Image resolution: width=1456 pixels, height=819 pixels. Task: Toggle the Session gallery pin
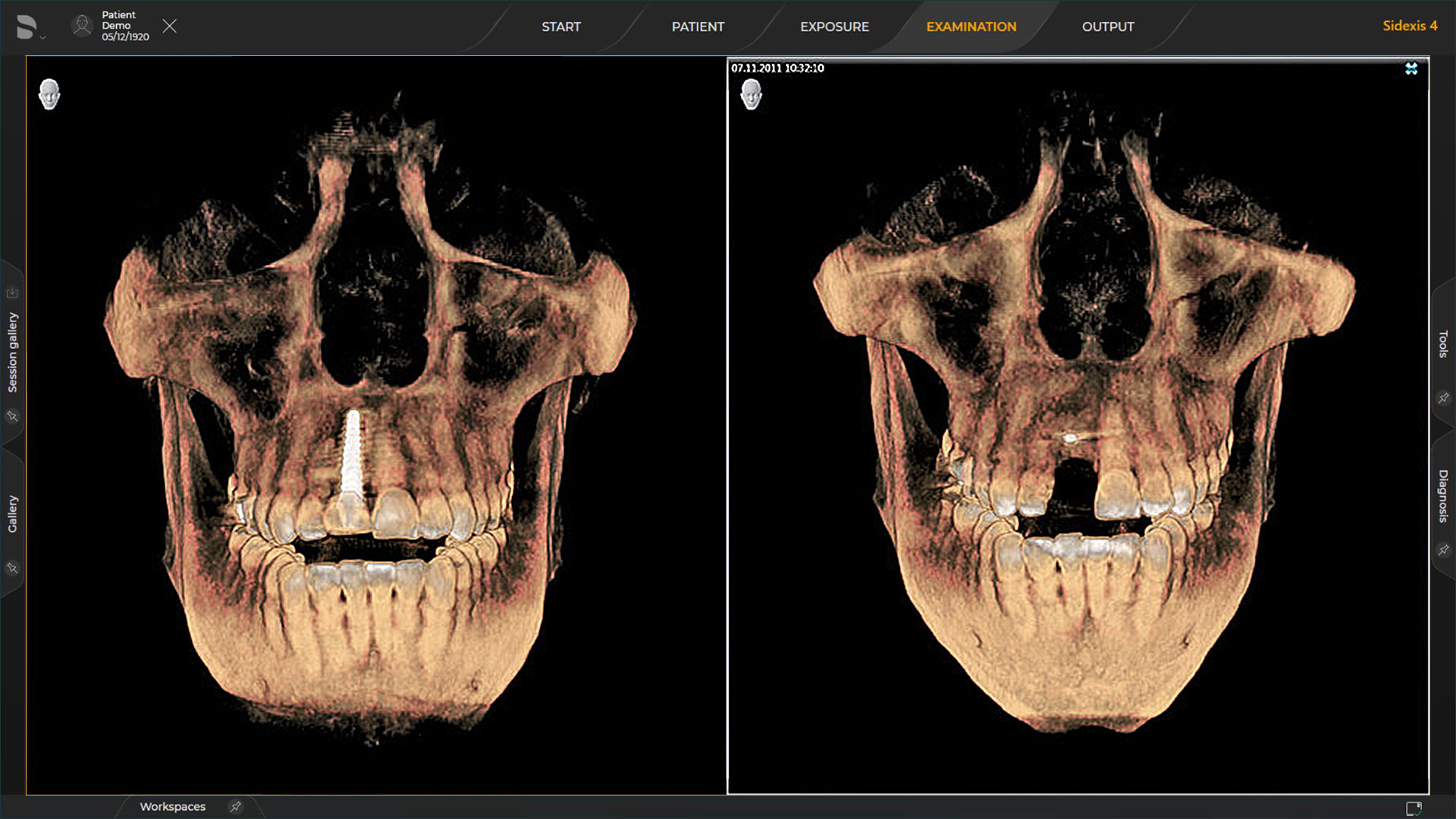click(12, 416)
